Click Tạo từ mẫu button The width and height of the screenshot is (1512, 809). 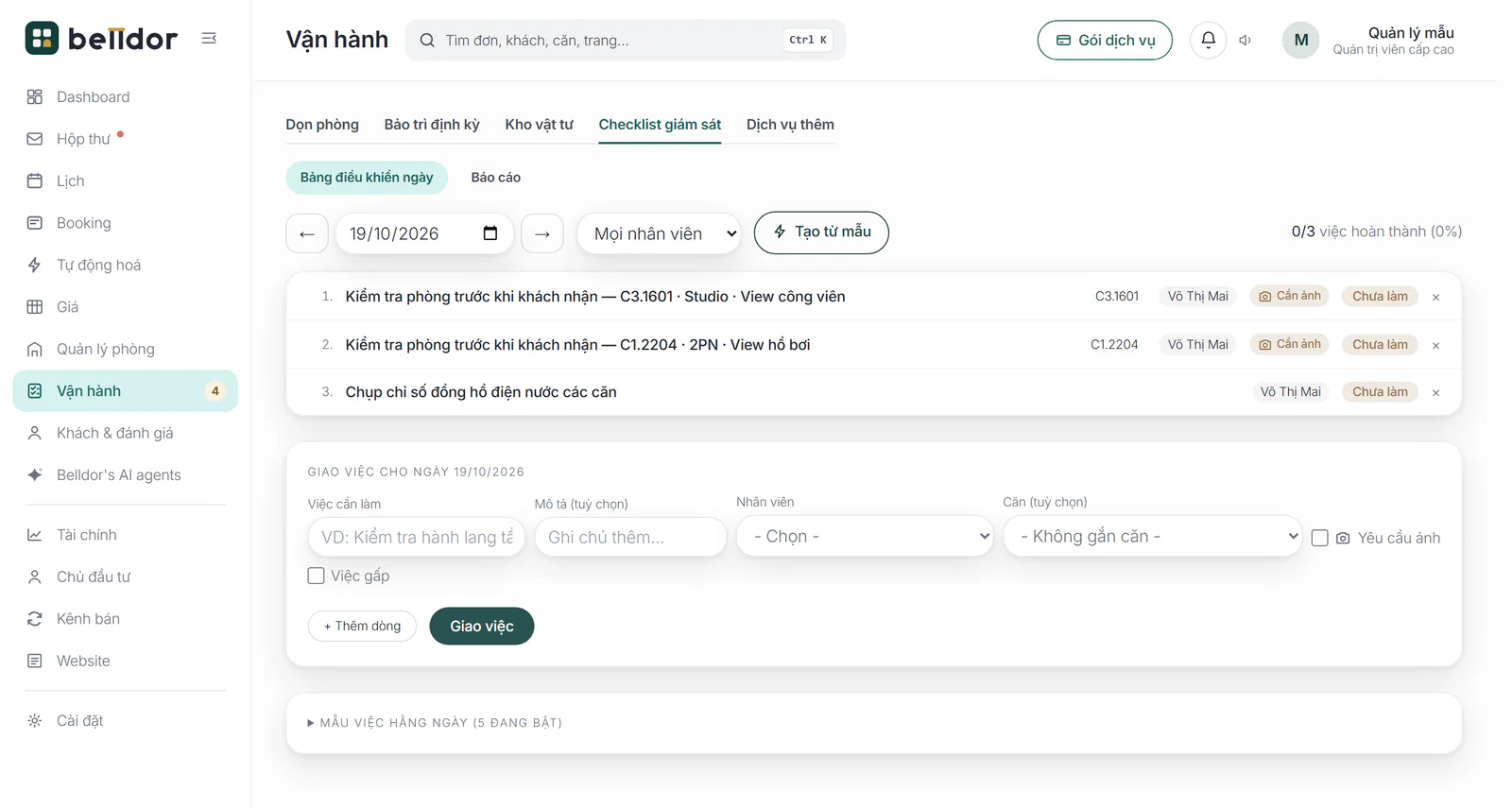pyautogui.click(x=821, y=232)
